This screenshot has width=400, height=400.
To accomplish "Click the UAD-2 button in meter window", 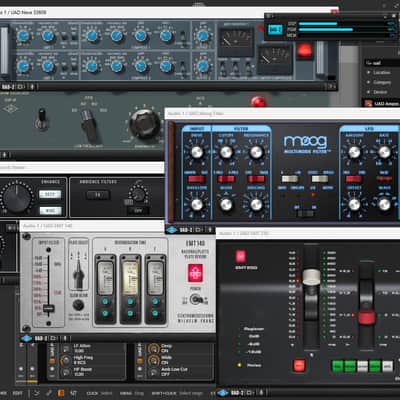I will tap(275, 30).
